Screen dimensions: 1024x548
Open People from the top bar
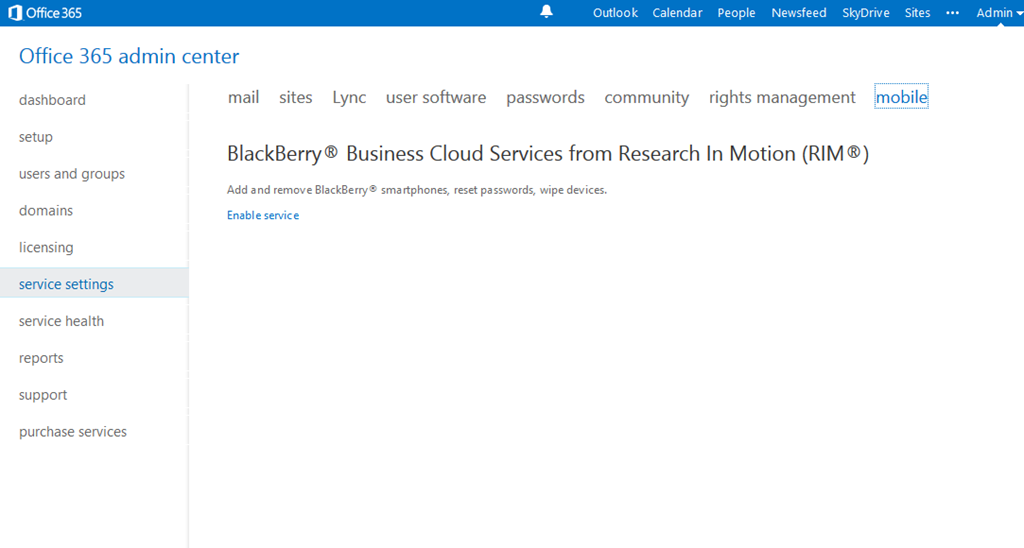tap(736, 13)
